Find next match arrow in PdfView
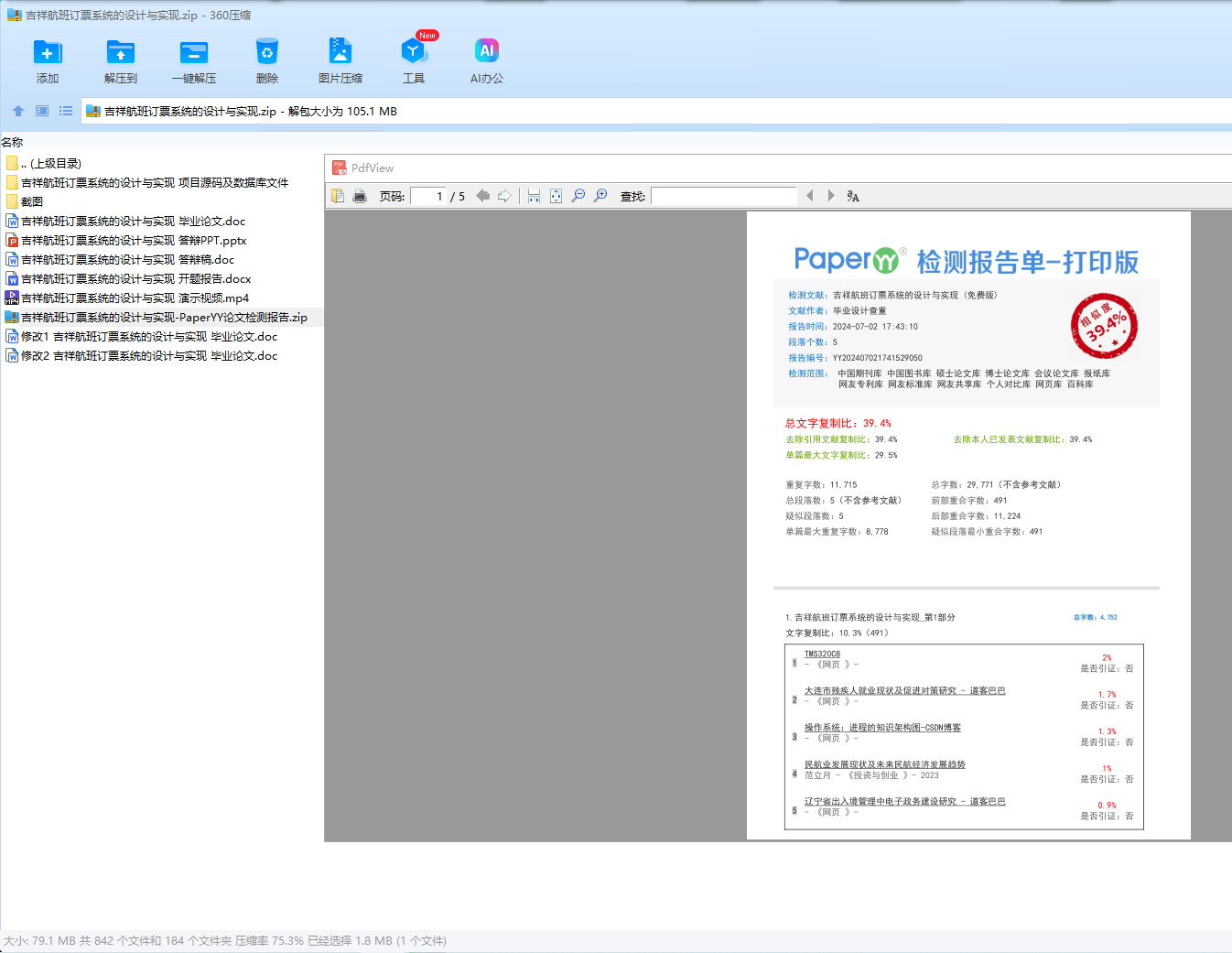 [x=831, y=196]
